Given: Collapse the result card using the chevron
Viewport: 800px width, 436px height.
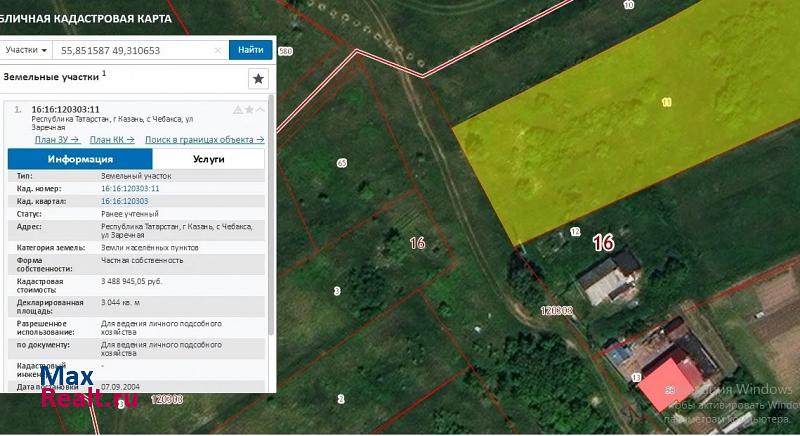Looking at the screenshot, I should coord(260,109).
